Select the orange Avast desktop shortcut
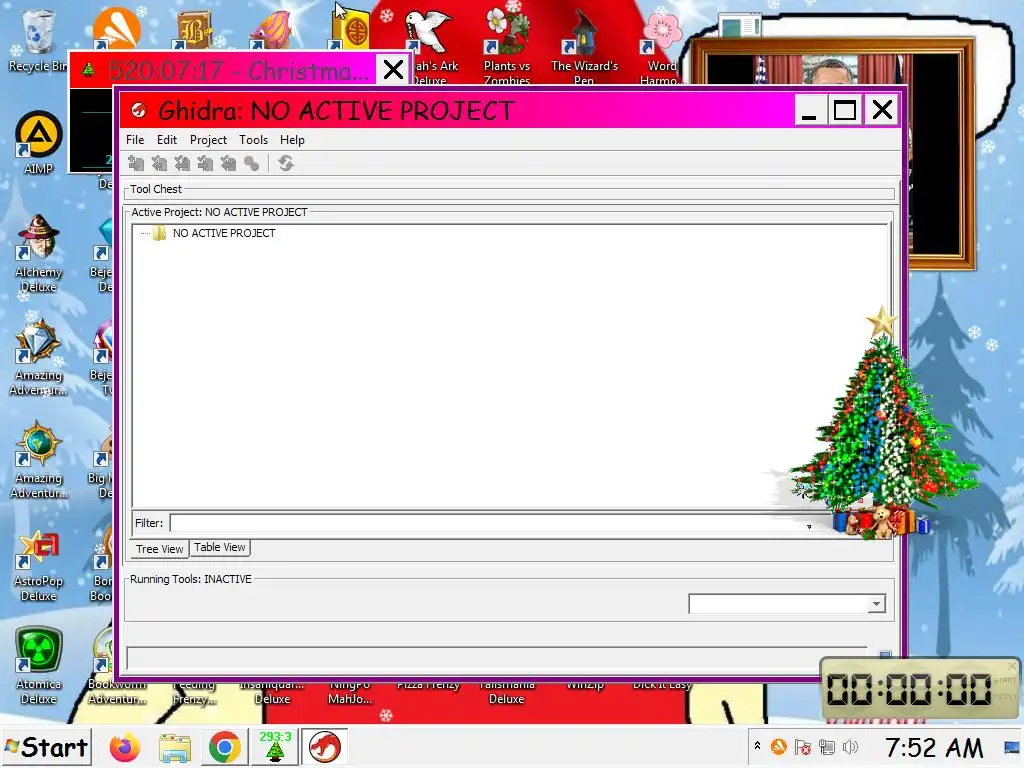Screen dimensions: 1024x768 point(117,29)
